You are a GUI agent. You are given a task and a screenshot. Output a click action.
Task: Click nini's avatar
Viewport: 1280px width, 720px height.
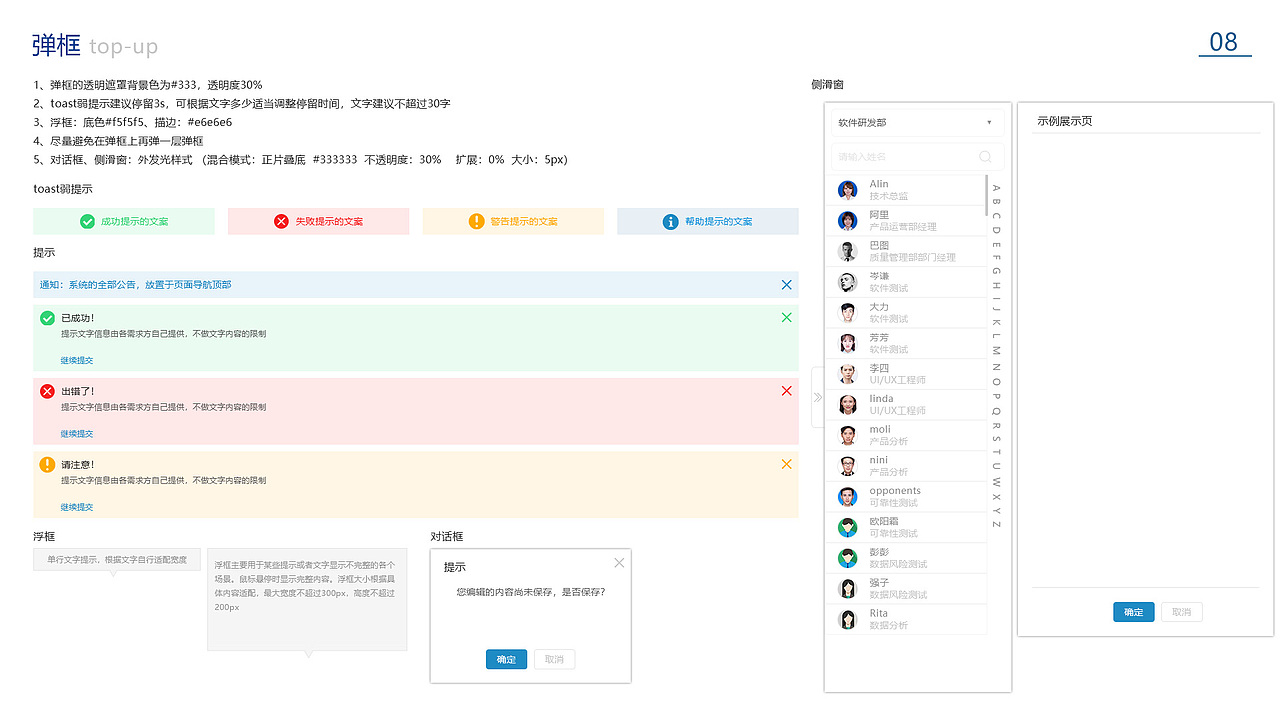pos(848,466)
